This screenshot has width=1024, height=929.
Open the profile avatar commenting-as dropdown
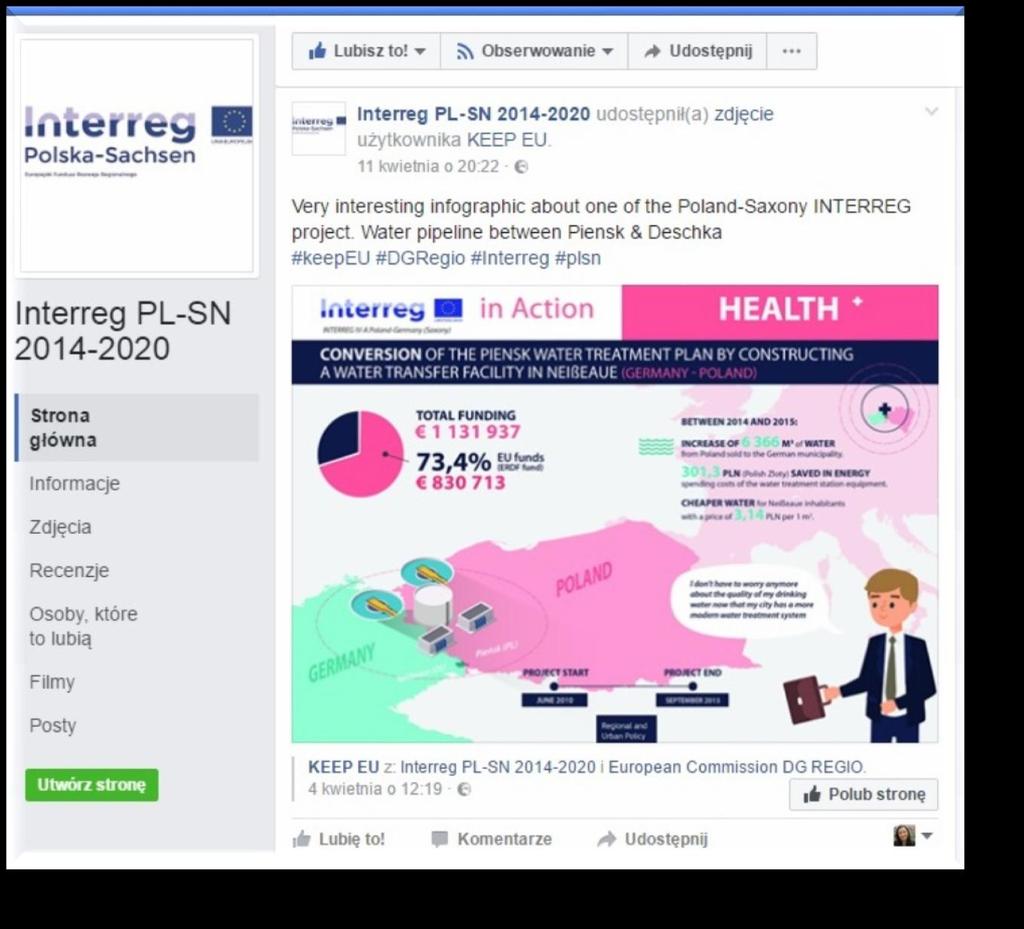pyautogui.click(x=912, y=836)
